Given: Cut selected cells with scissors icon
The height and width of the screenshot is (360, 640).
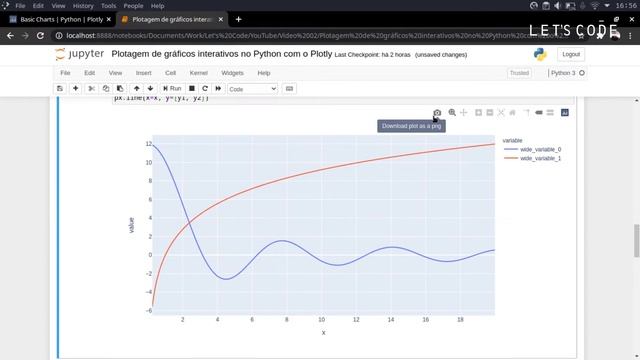Looking at the screenshot, I should (x=91, y=89).
